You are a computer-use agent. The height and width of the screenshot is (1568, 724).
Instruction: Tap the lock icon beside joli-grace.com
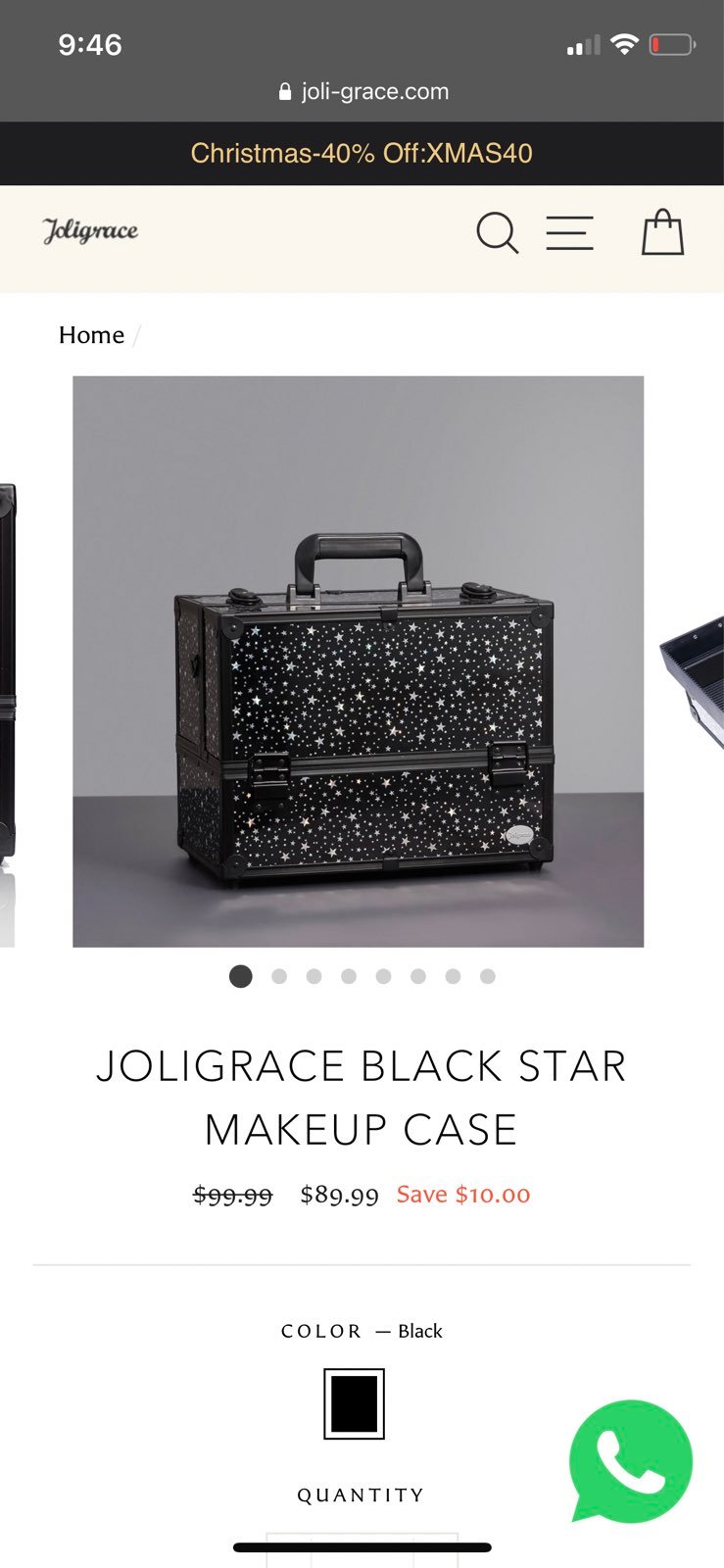[285, 92]
